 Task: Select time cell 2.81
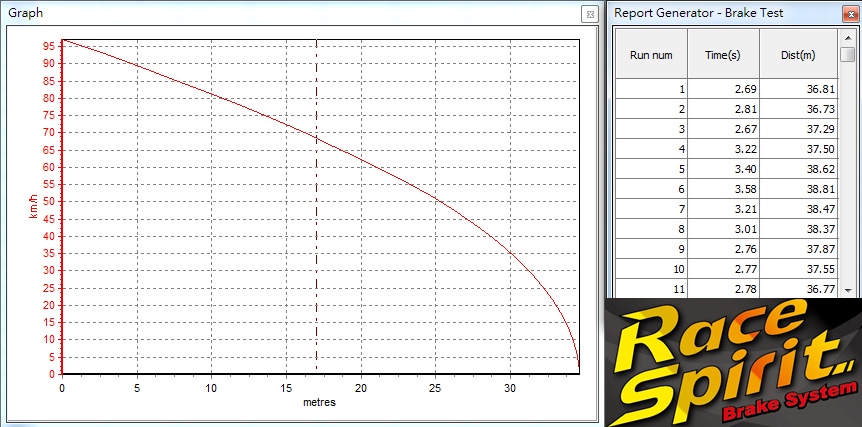point(723,109)
